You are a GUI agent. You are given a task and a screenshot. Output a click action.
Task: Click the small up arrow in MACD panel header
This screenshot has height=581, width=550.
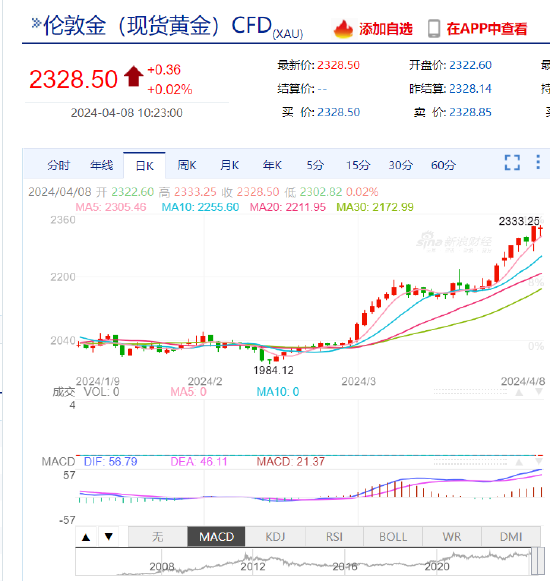pyautogui.click(x=519, y=462)
